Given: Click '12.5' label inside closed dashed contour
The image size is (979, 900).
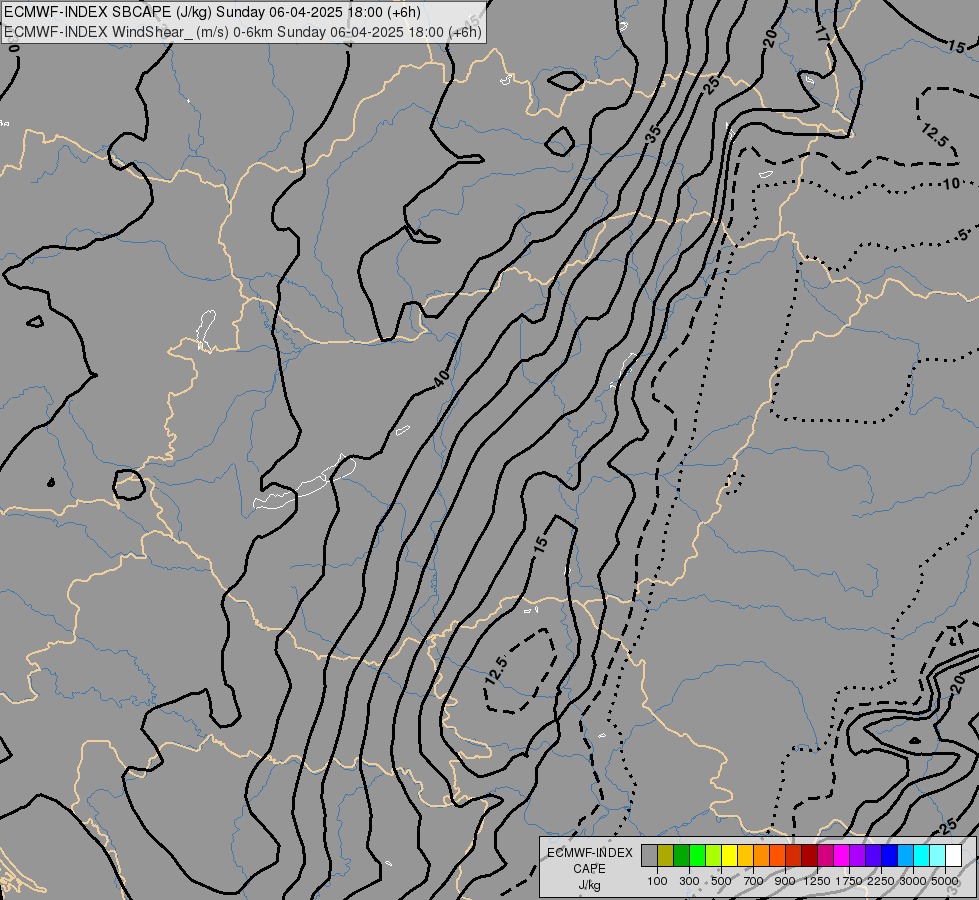Looking at the screenshot, I should click(495, 671).
